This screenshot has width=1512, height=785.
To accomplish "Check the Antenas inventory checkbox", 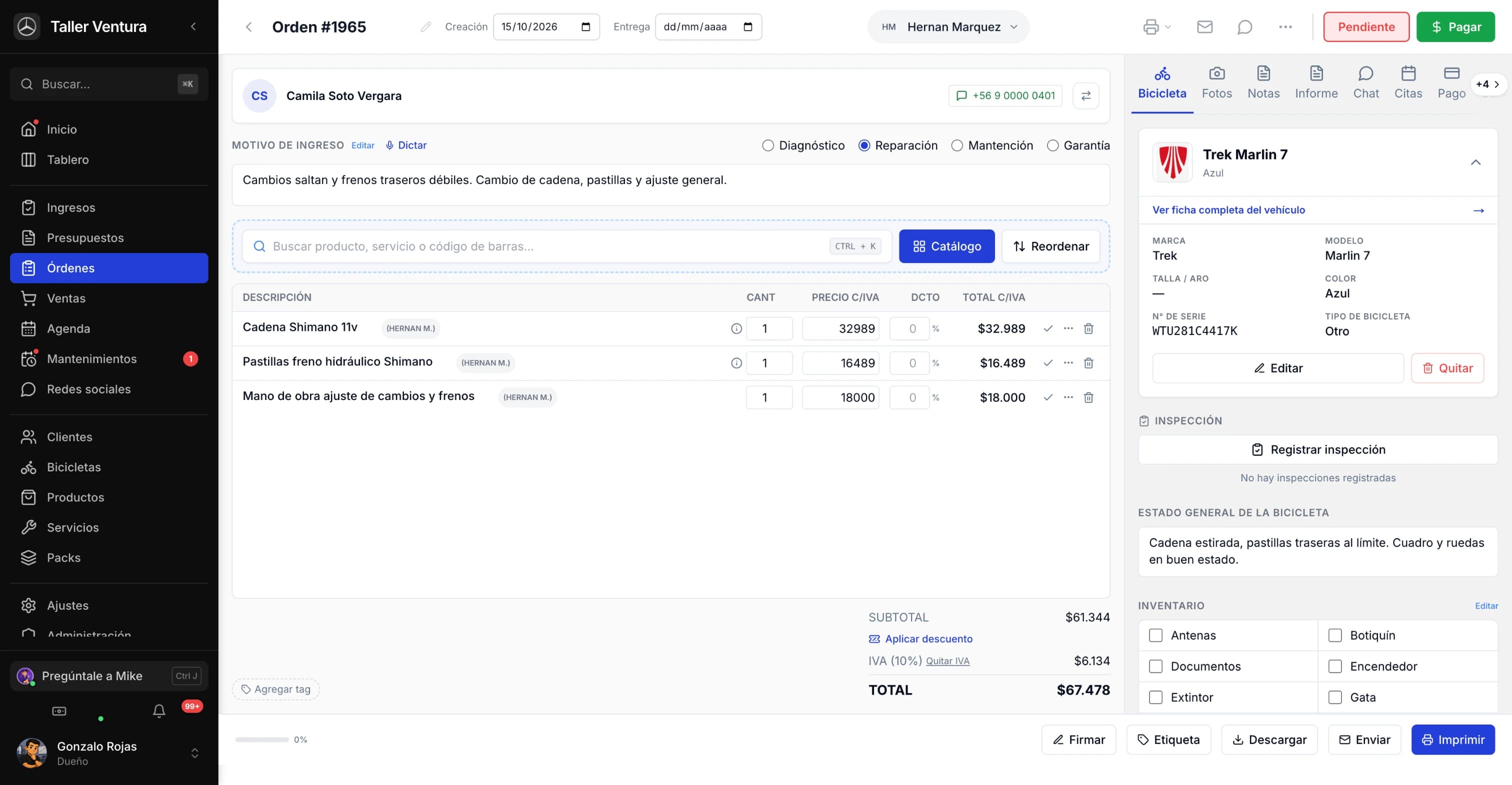I will point(1155,635).
